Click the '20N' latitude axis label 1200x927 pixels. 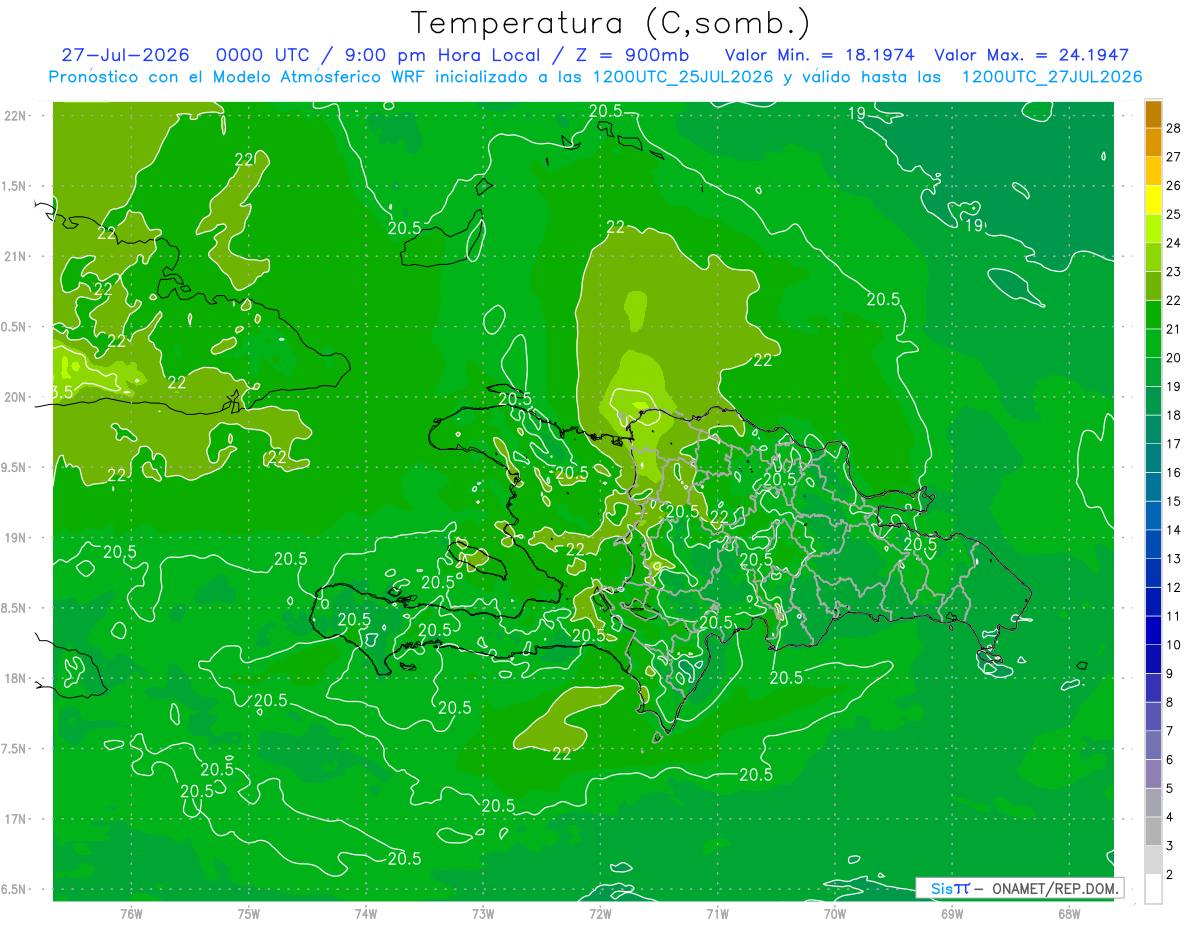15,397
